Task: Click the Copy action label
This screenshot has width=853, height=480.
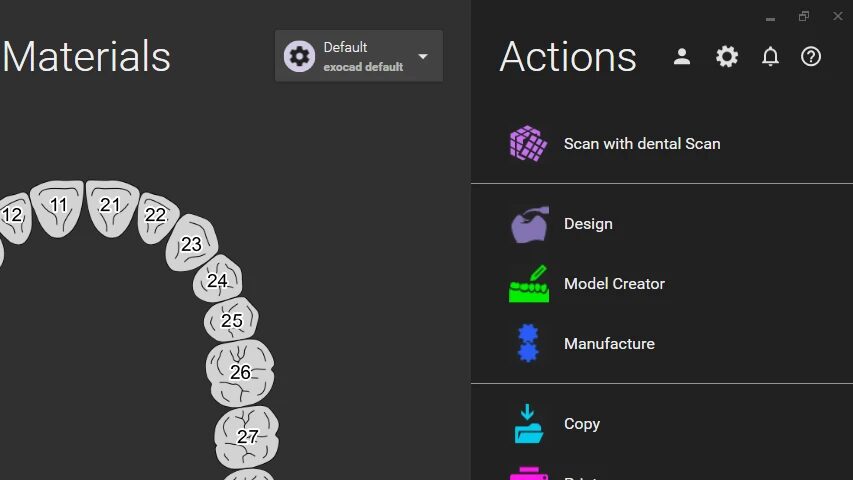Action: click(582, 424)
